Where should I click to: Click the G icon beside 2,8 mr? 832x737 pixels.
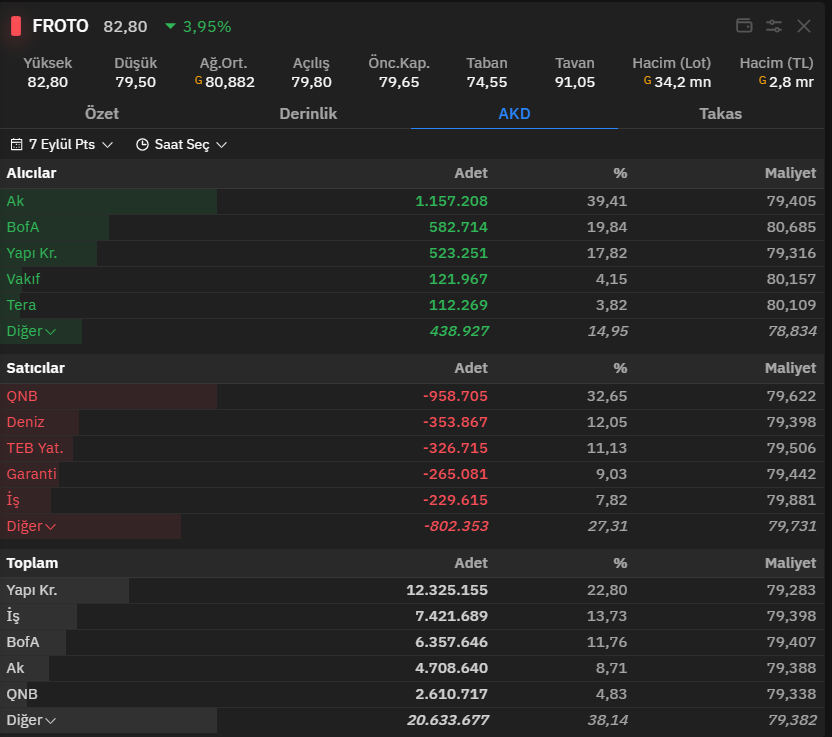coord(762,81)
